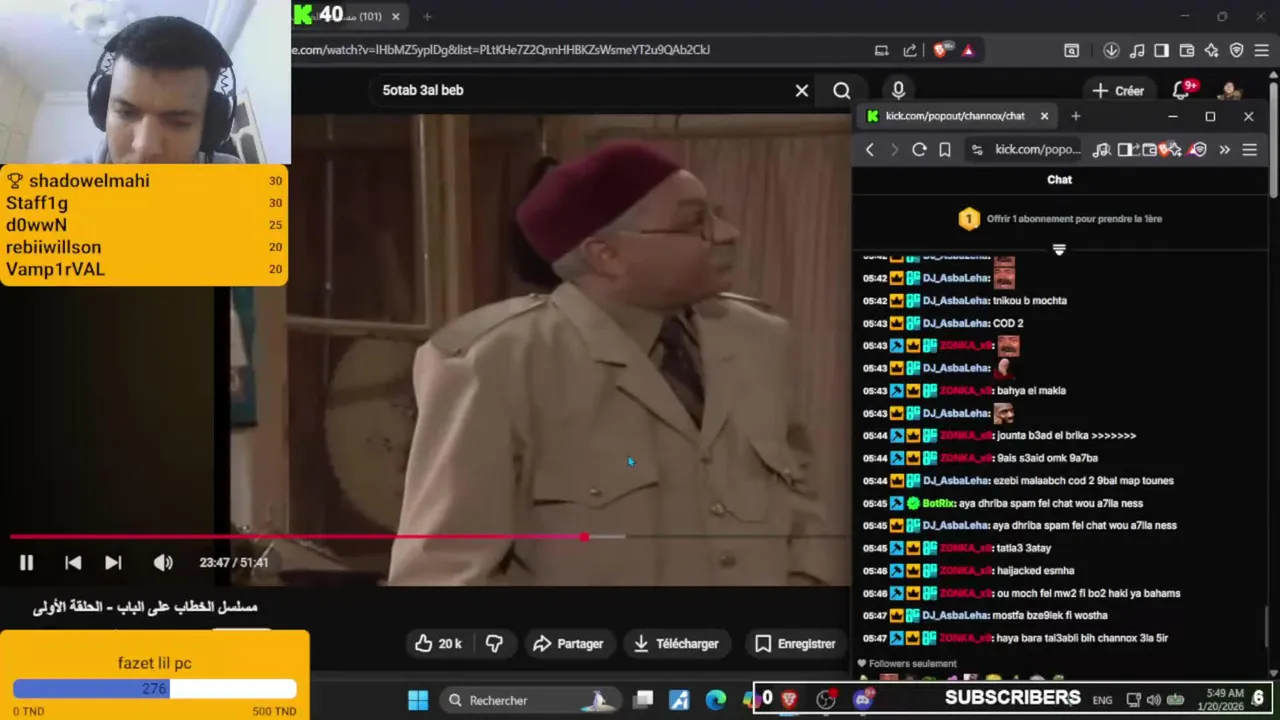The width and height of the screenshot is (1280, 720).
Task: Like the video with 20 k likes
Action: point(437,644)
